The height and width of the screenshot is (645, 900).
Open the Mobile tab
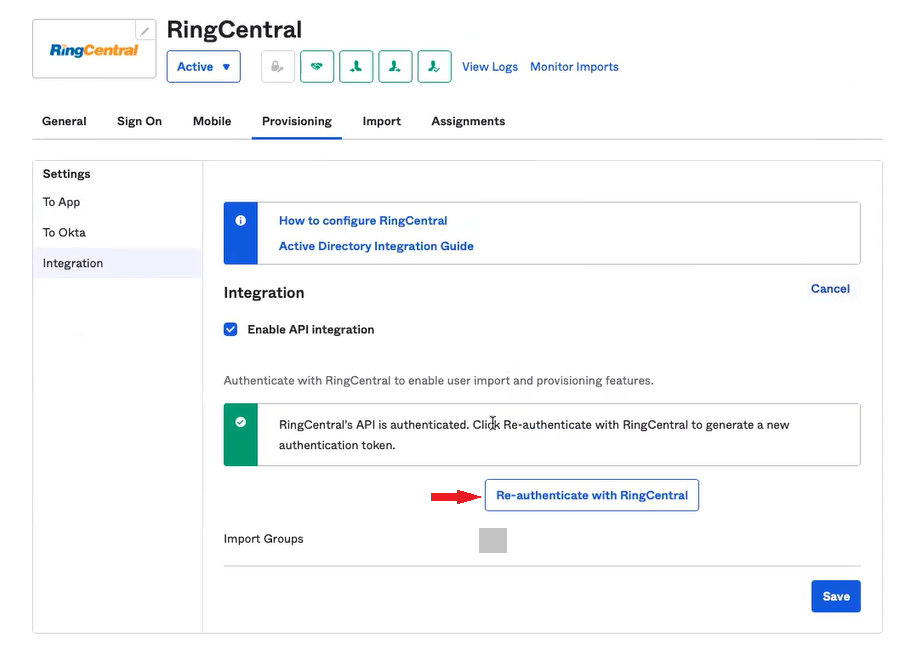[212, 121]
